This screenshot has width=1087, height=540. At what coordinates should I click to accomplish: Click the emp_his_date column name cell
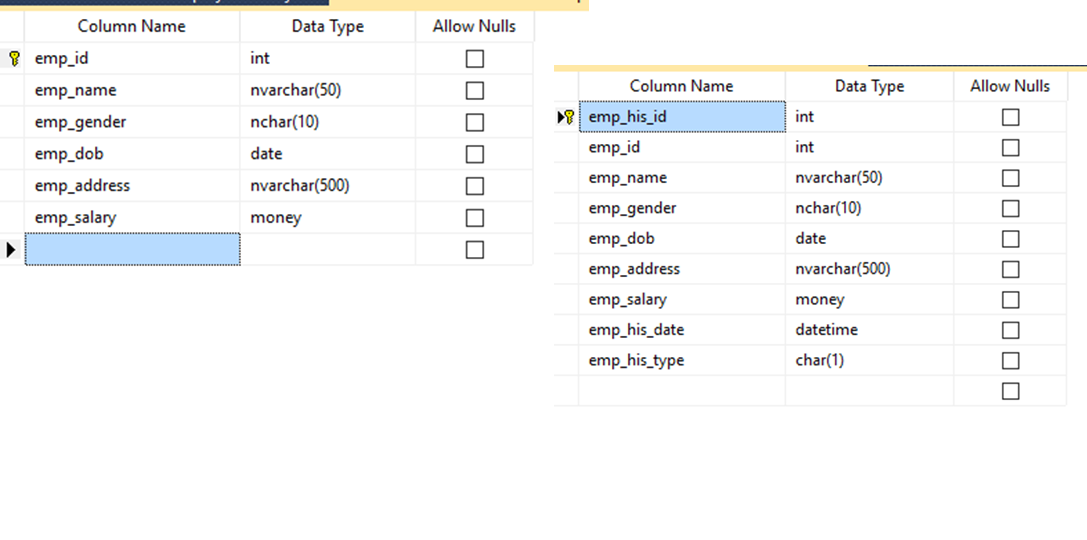pyautogui.click(x=682, y=330)
